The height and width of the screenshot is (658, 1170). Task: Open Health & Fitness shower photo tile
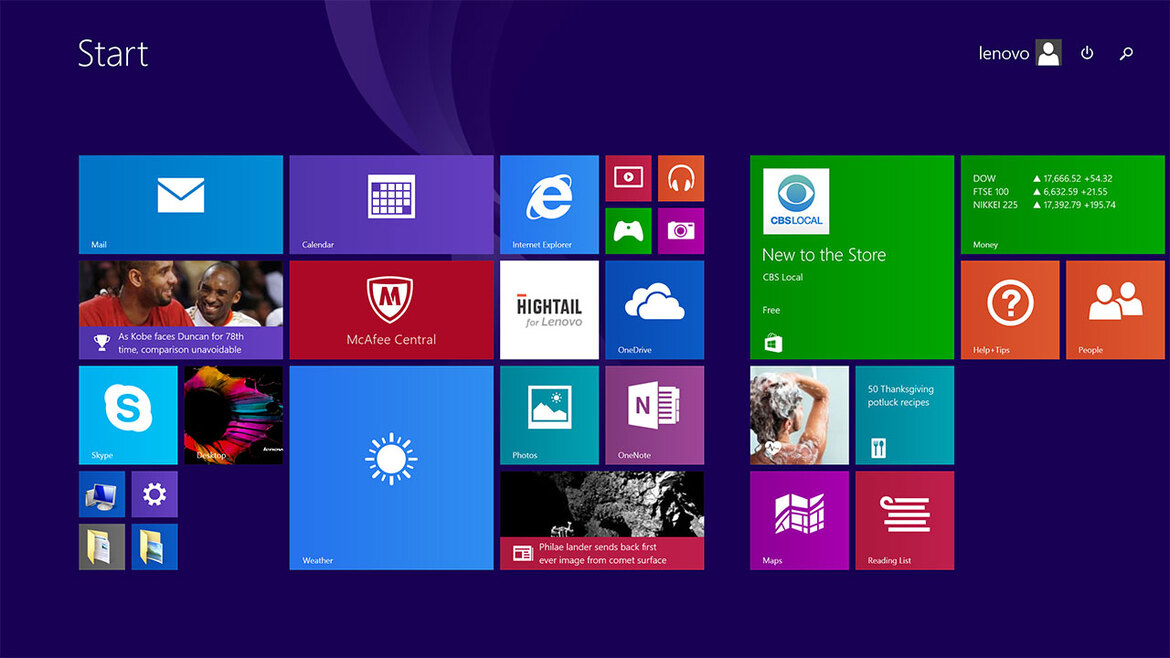point(799,415)
